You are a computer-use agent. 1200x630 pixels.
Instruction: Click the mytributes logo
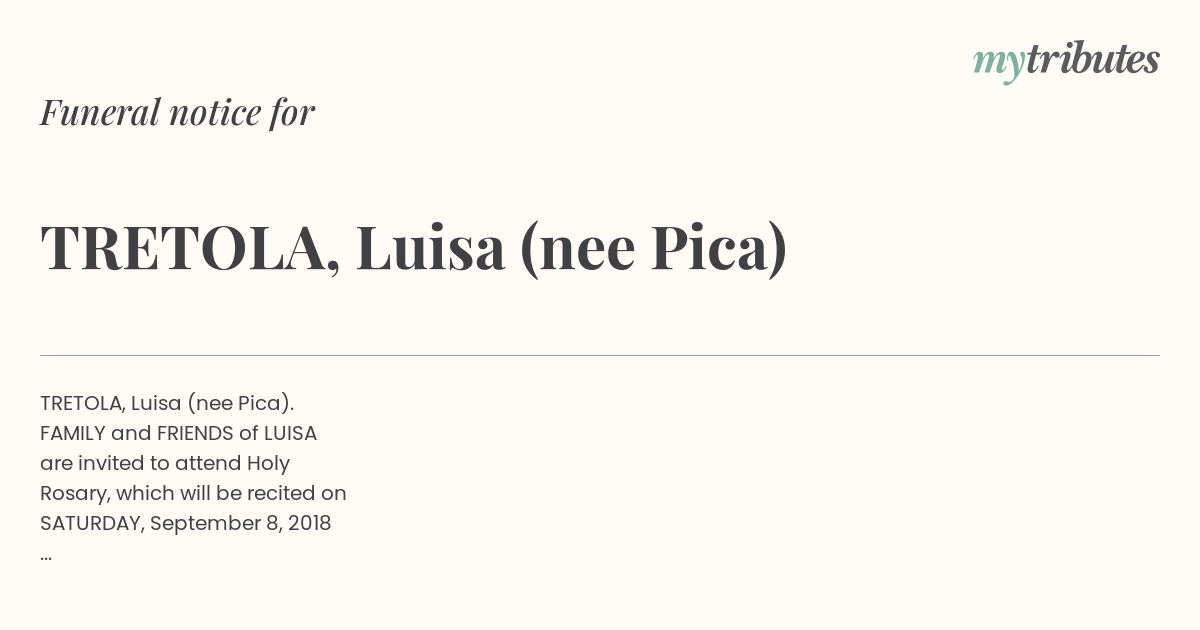1066,61
